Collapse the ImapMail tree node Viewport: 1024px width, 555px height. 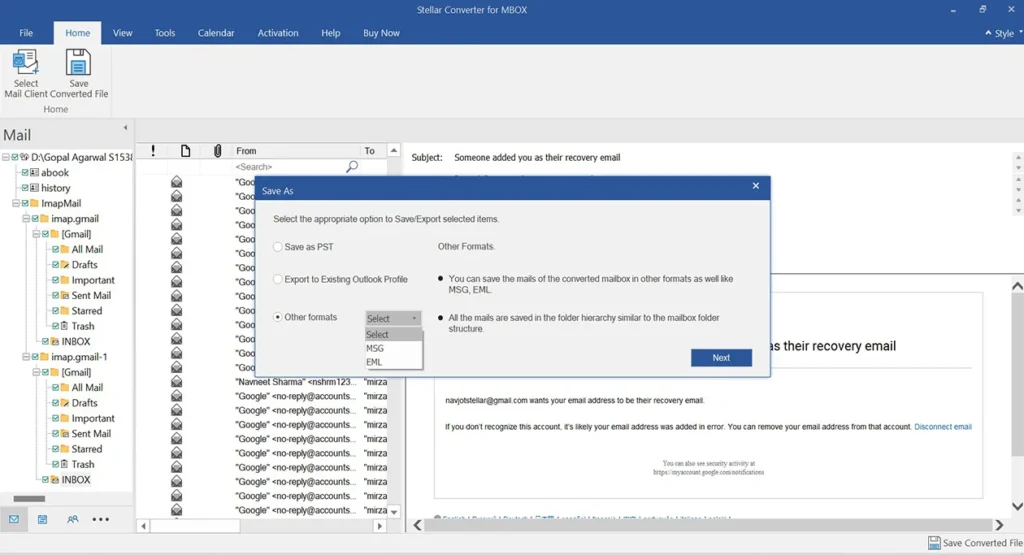16,203
